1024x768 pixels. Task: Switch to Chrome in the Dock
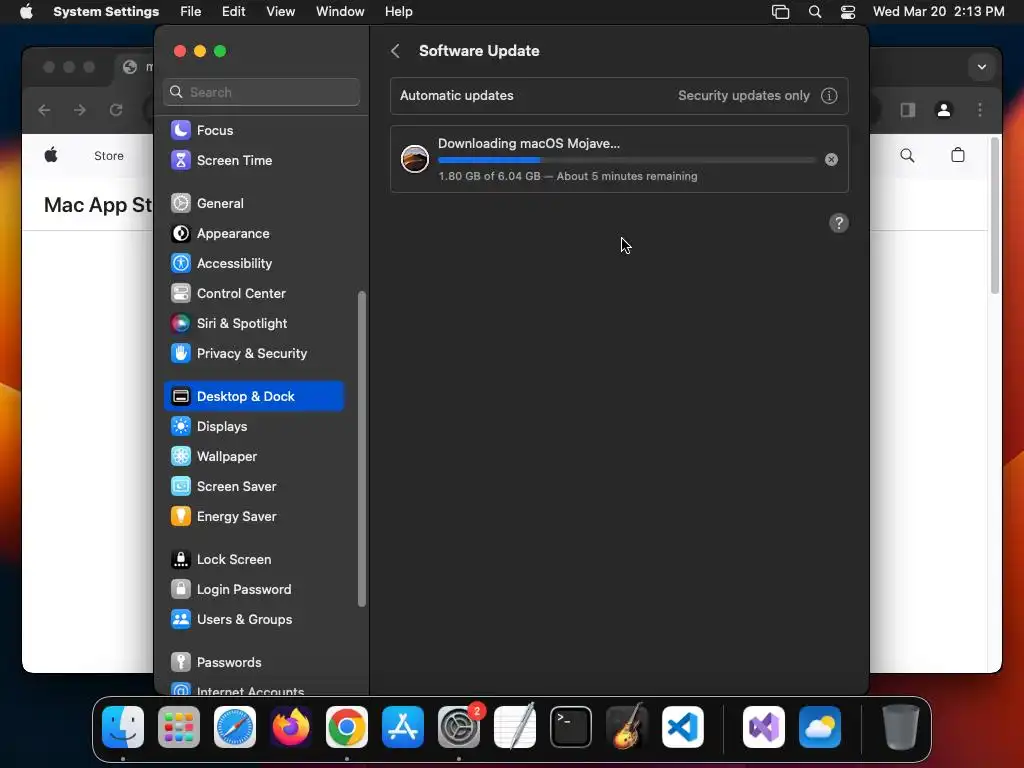(x=347, y=727)
